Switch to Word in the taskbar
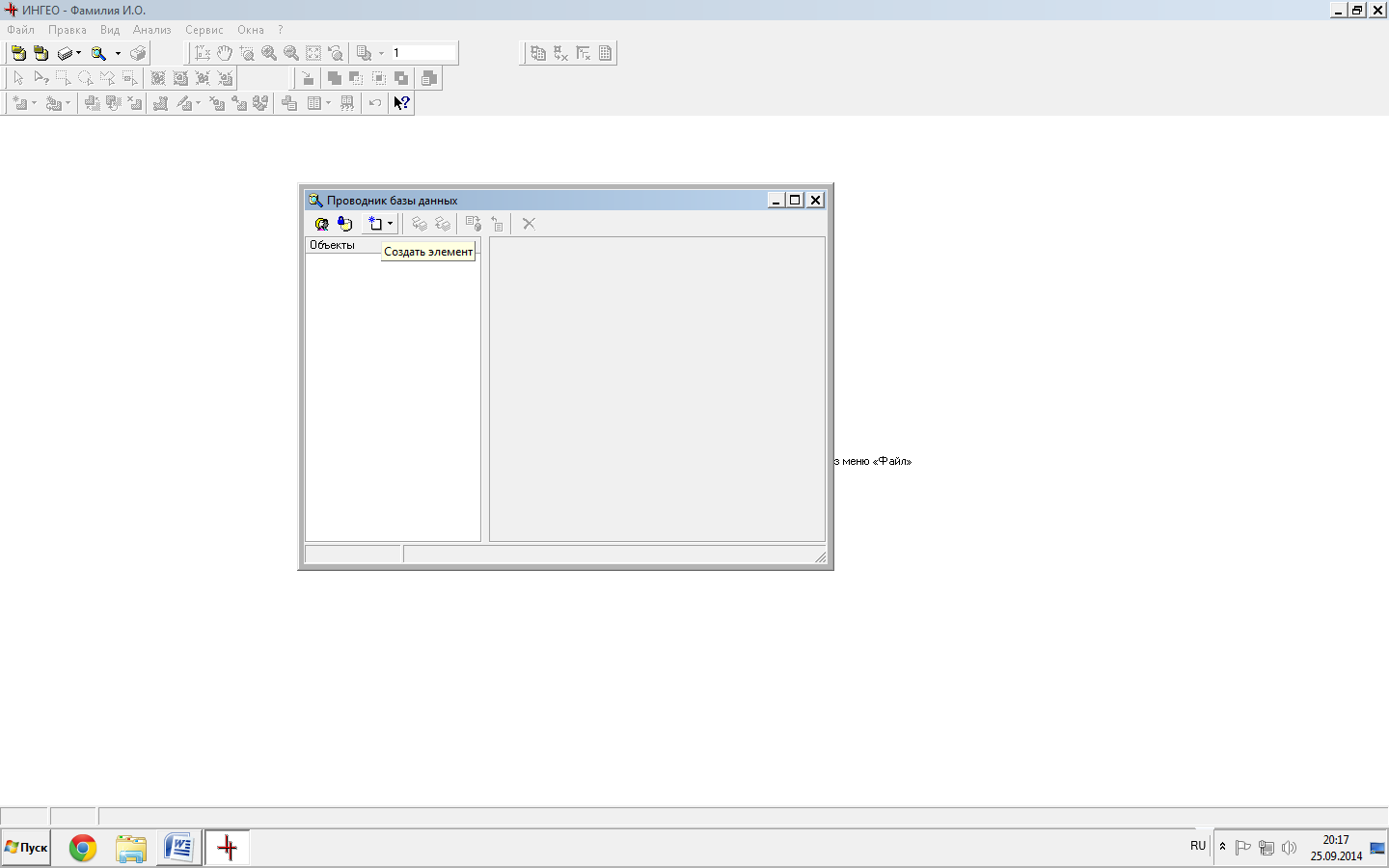Screen dimensions: 1389x868 [178, 848]
